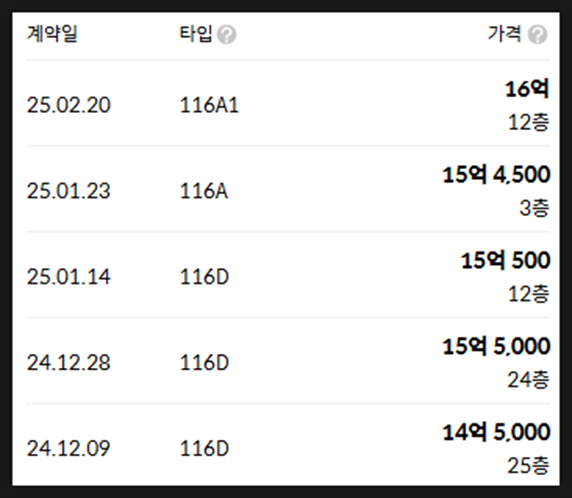This screenshot has width=572, height=498.
Task: Open the 24.12.28 transaction row
Action: pyautogui.click(x=288, y=361)
